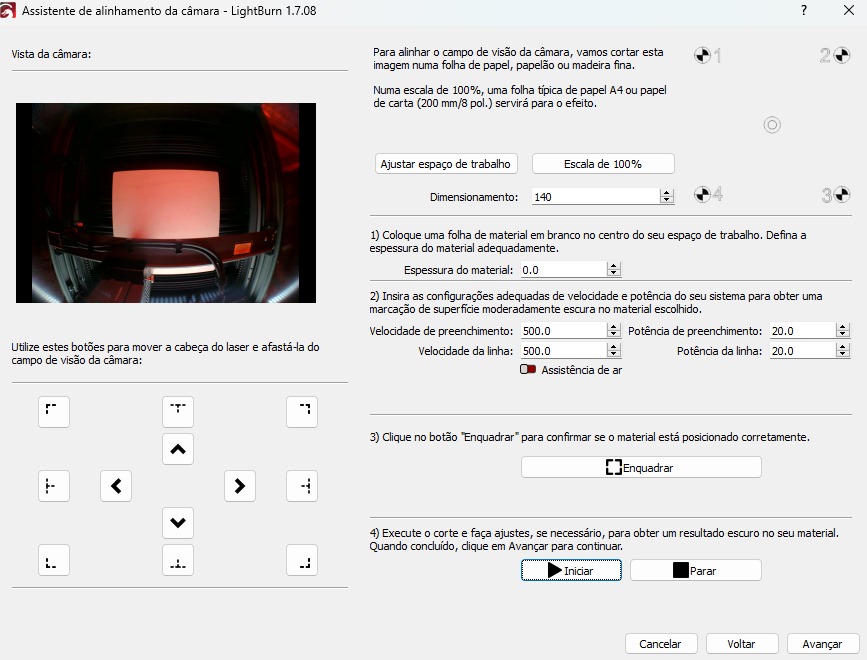Click the Espessura do material field

click(563, 269)
